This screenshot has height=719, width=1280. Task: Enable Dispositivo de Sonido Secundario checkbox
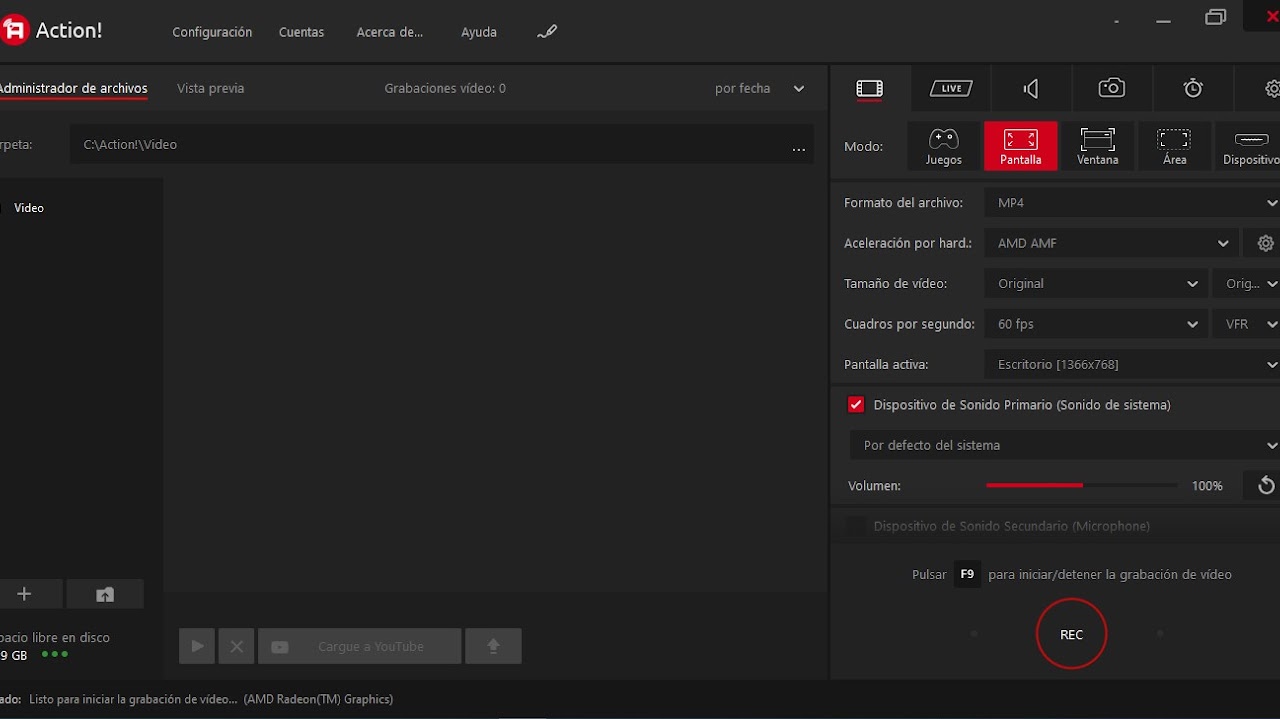point(856,526)
